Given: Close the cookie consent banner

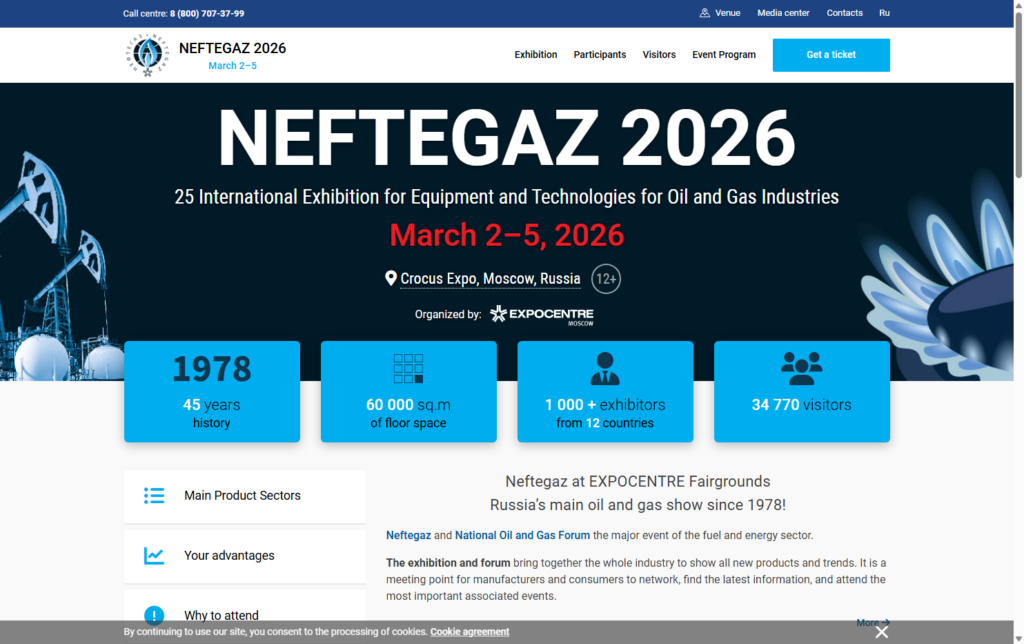Looking at the screenshot, I should click(881, 632).
